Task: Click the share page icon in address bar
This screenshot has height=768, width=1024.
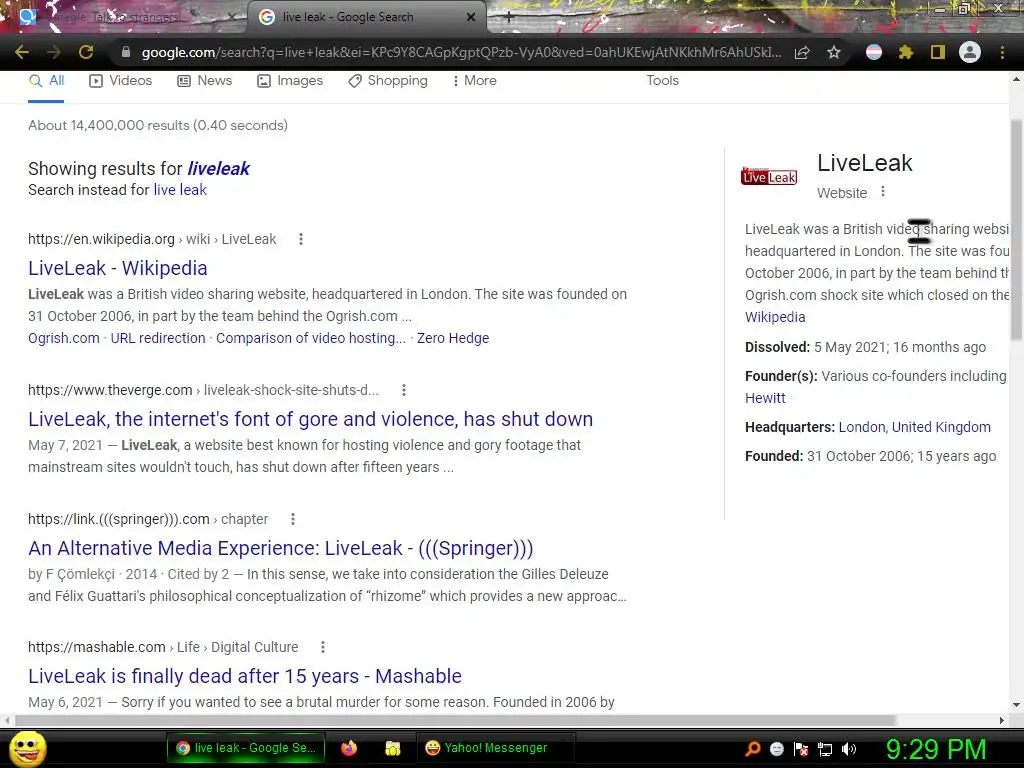Action: pyautogui.click(x=802, y=52)
